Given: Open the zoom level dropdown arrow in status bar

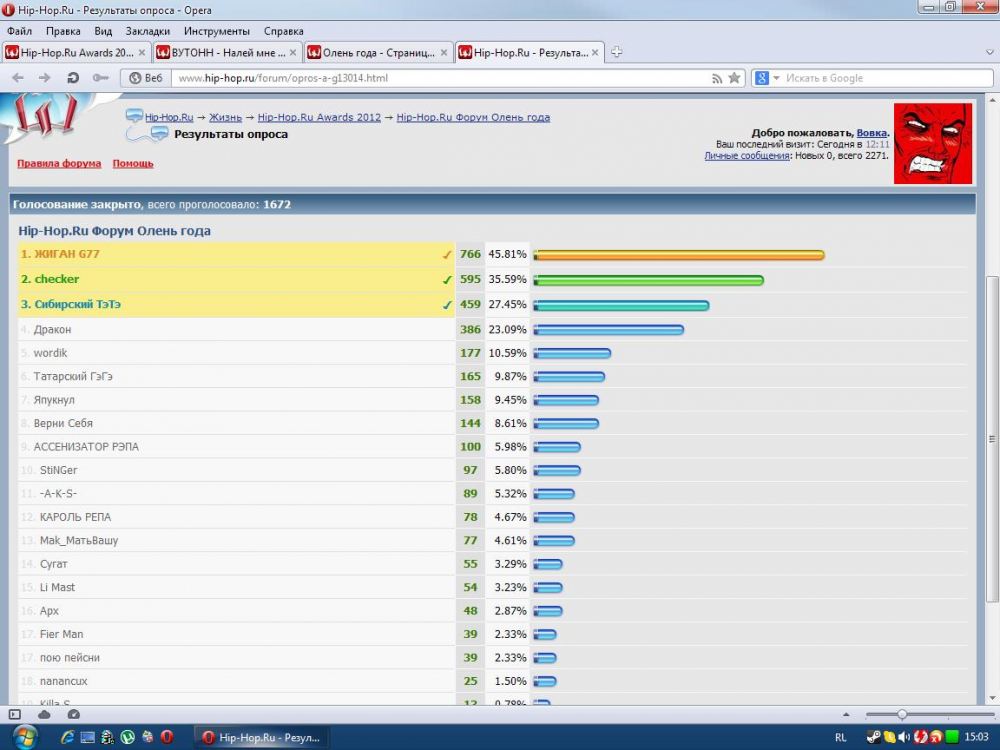Looking at the screenshot, I should click(846, 715).
